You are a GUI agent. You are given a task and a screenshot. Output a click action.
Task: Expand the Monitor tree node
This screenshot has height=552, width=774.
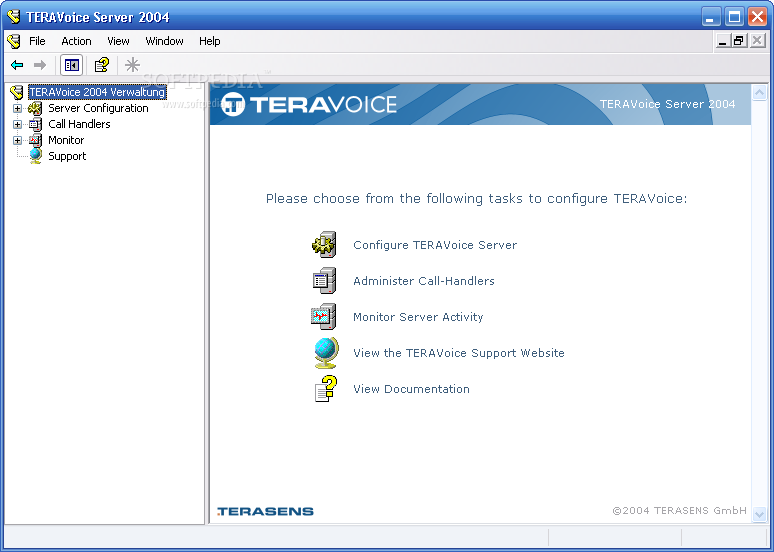[x=17, y=140]
